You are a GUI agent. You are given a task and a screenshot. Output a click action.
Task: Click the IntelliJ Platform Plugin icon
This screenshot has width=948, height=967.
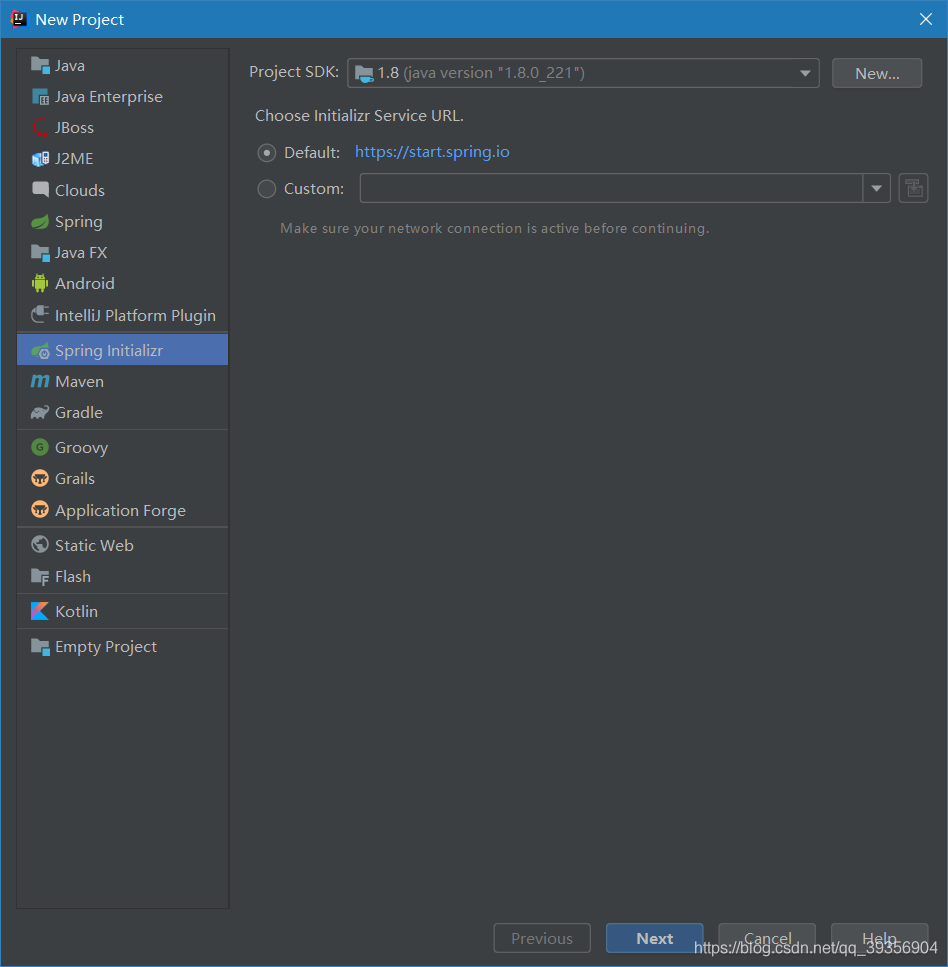(40, 315)
